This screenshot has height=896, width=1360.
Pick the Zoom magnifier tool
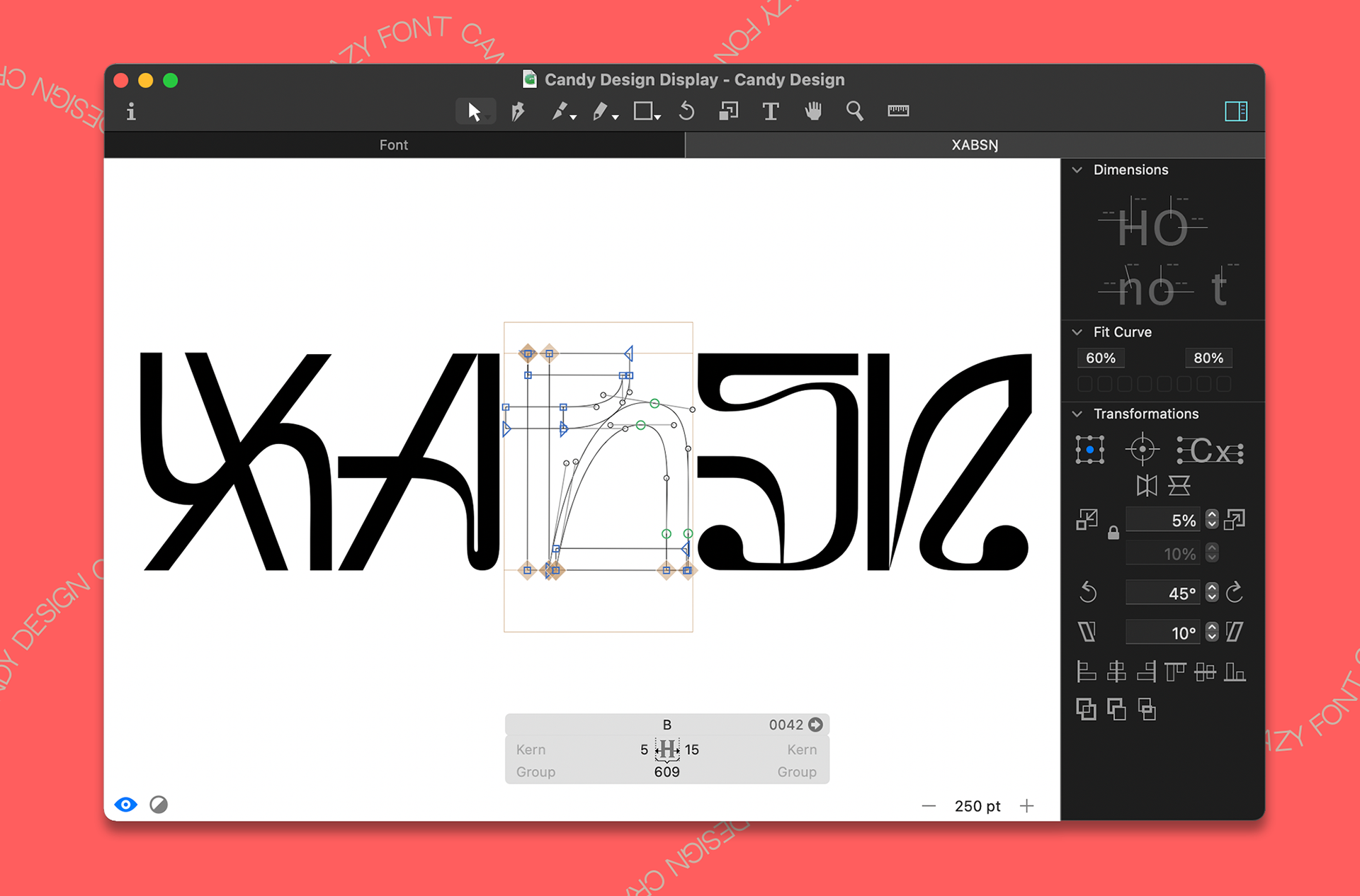855,110
